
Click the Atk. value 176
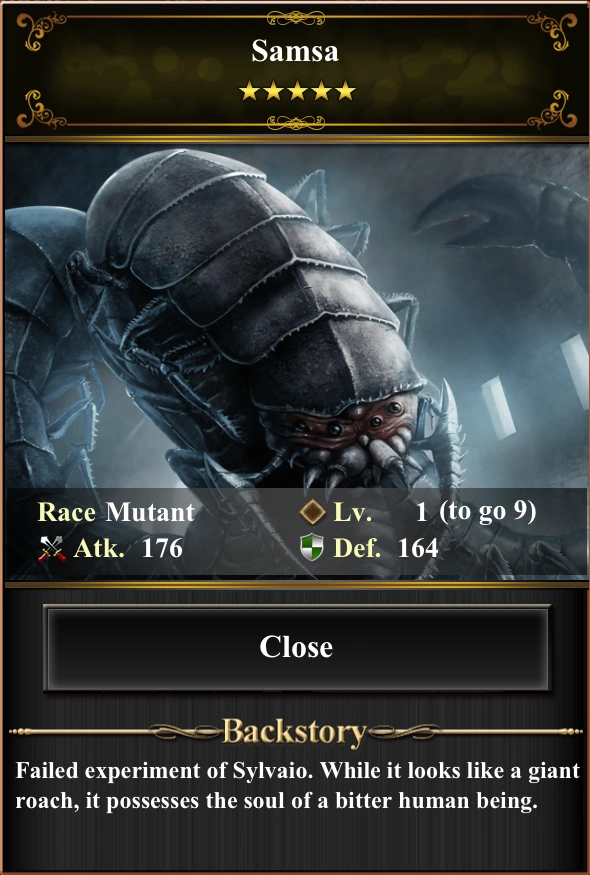point(162,549)
